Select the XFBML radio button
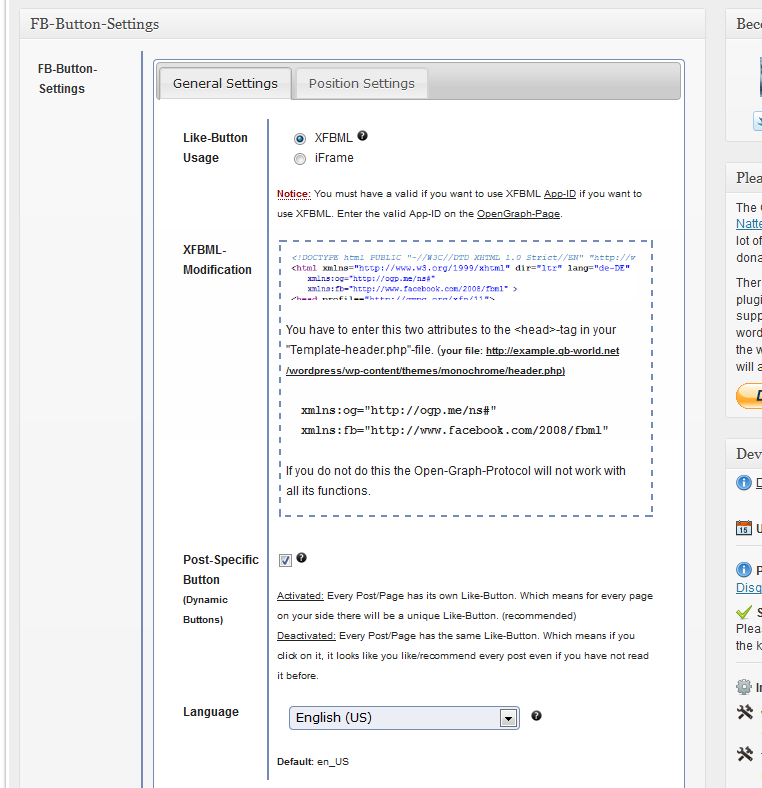This screenshot has width=762, height=788. pyautogui.click(x=300, y=138)
